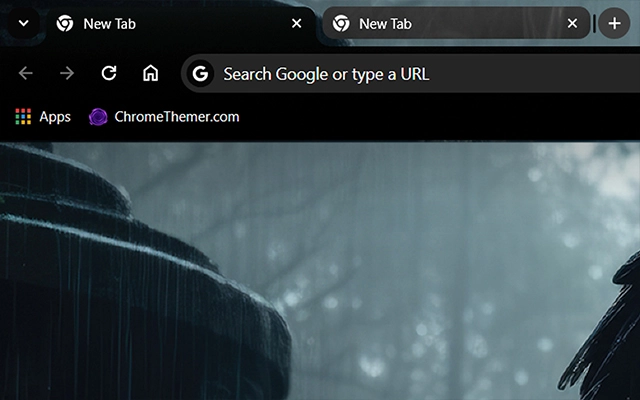Image resolution: width=640 pixels, height=400 pixels.
Task: Reload the current page
Action: (x=109, y=73)
